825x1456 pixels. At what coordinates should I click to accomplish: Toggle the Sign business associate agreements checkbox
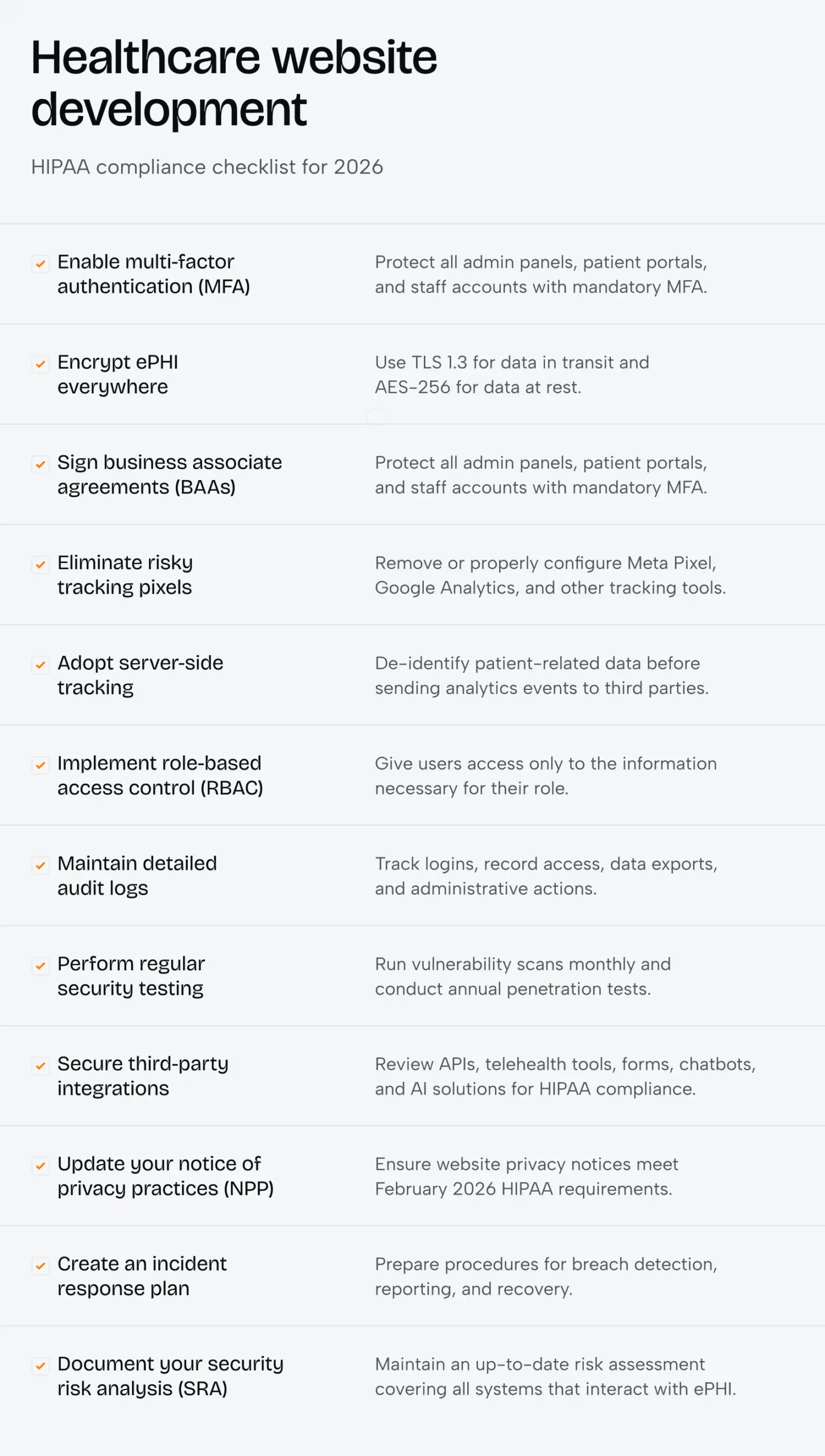pos(40,464)
